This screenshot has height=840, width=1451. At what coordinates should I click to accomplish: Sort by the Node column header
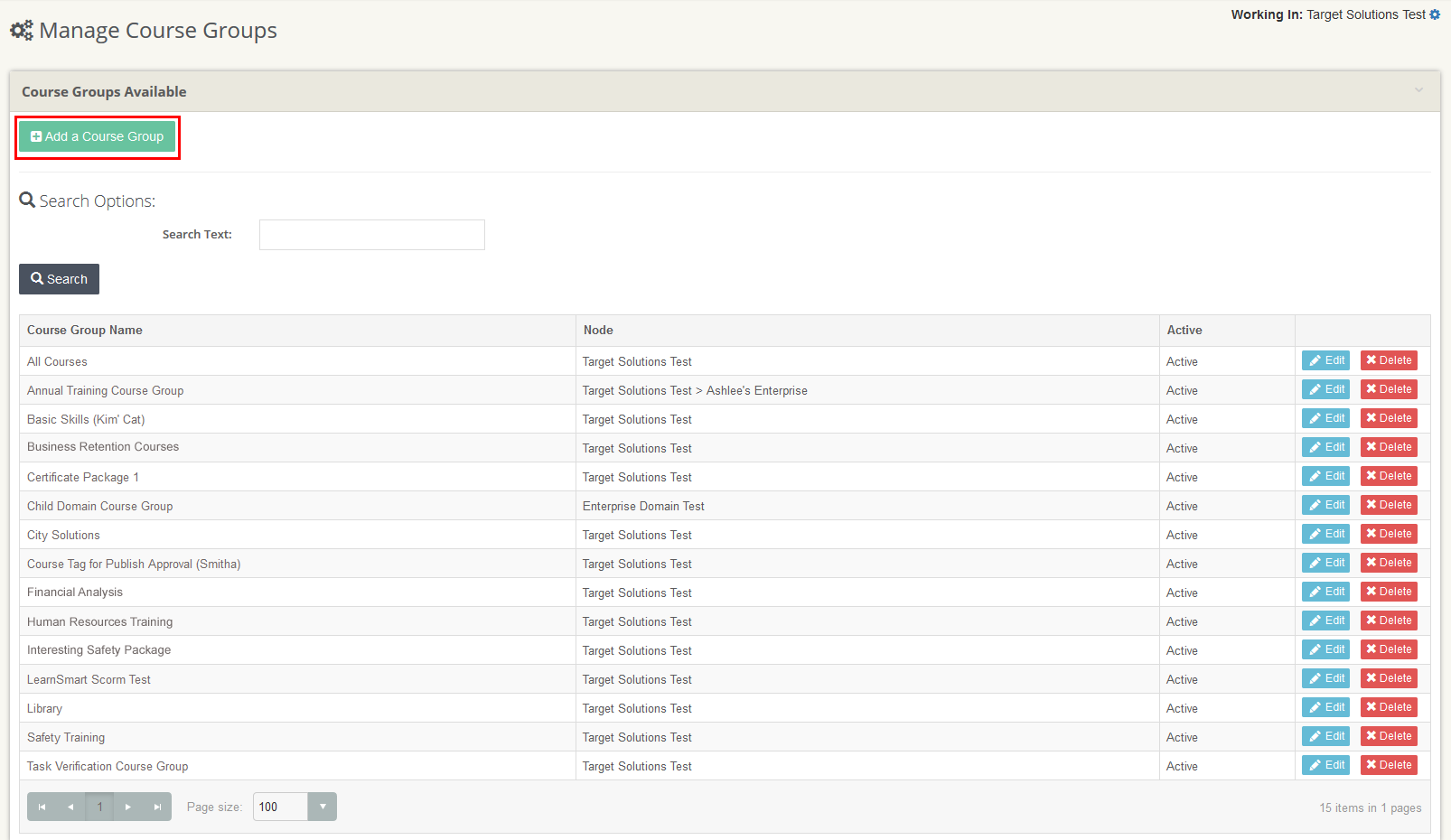(598, 331)
